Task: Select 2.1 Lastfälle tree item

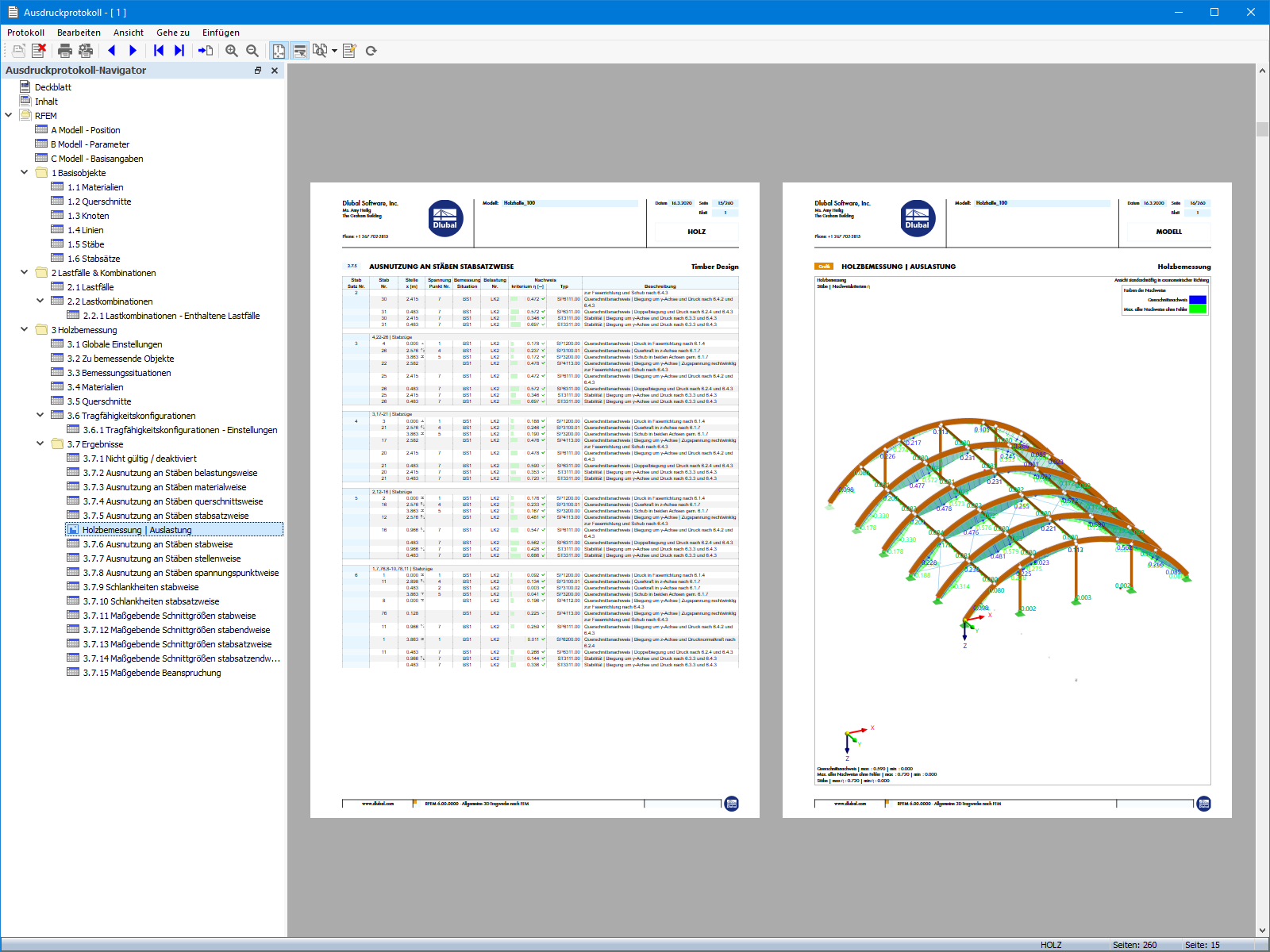Action: [90, 287]
